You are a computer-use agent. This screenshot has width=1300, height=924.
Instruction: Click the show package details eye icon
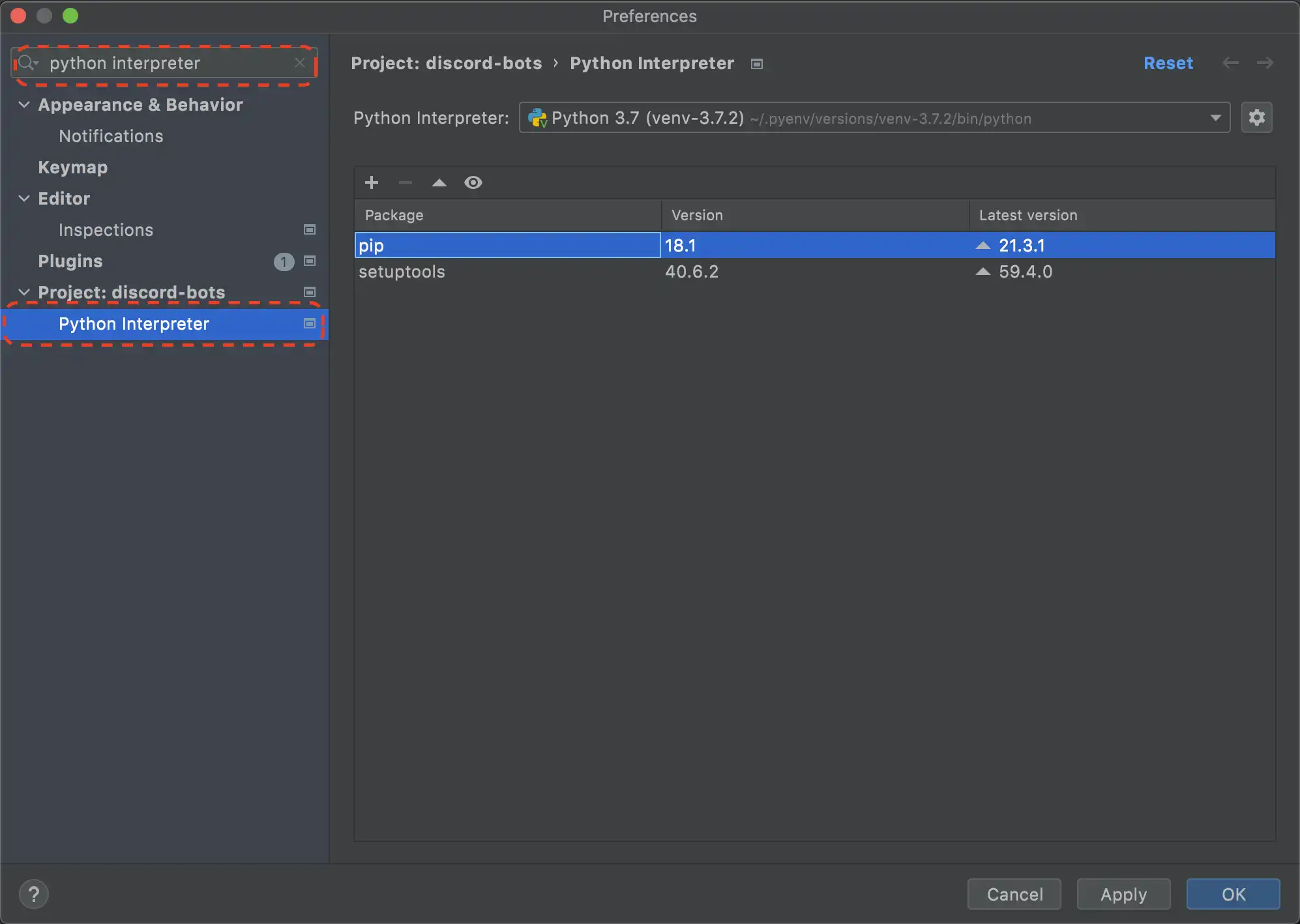click(473, 182)
